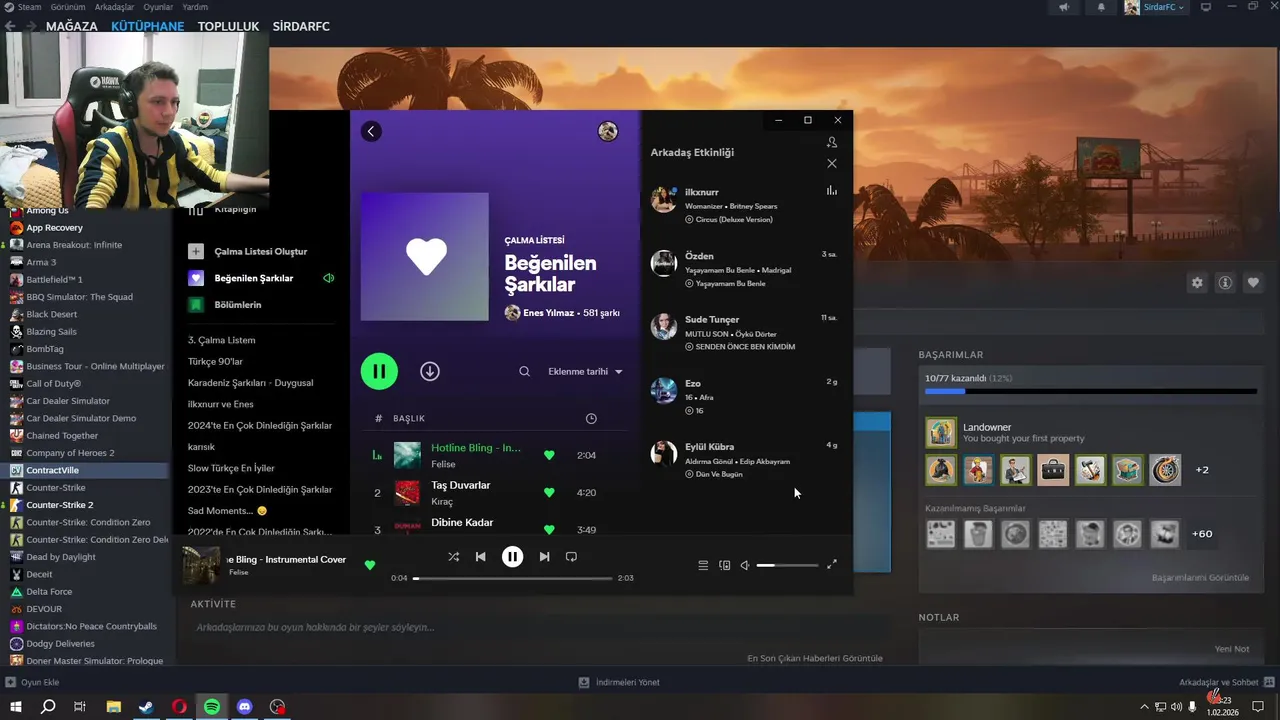
Task: Seek within the Spotify song progress bar
Action: [x=512, y=578]
